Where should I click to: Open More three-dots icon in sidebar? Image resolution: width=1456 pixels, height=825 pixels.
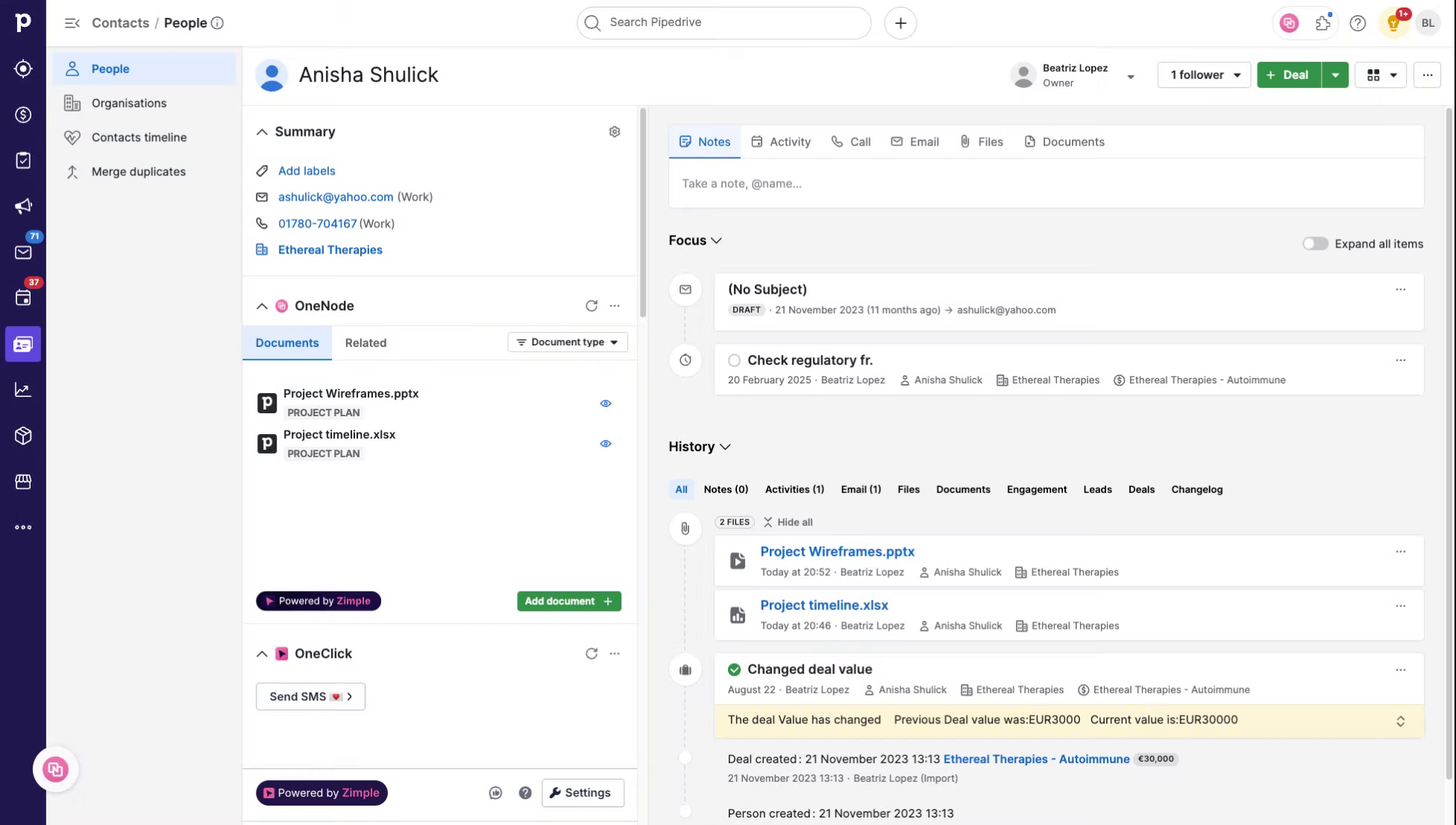23,527
